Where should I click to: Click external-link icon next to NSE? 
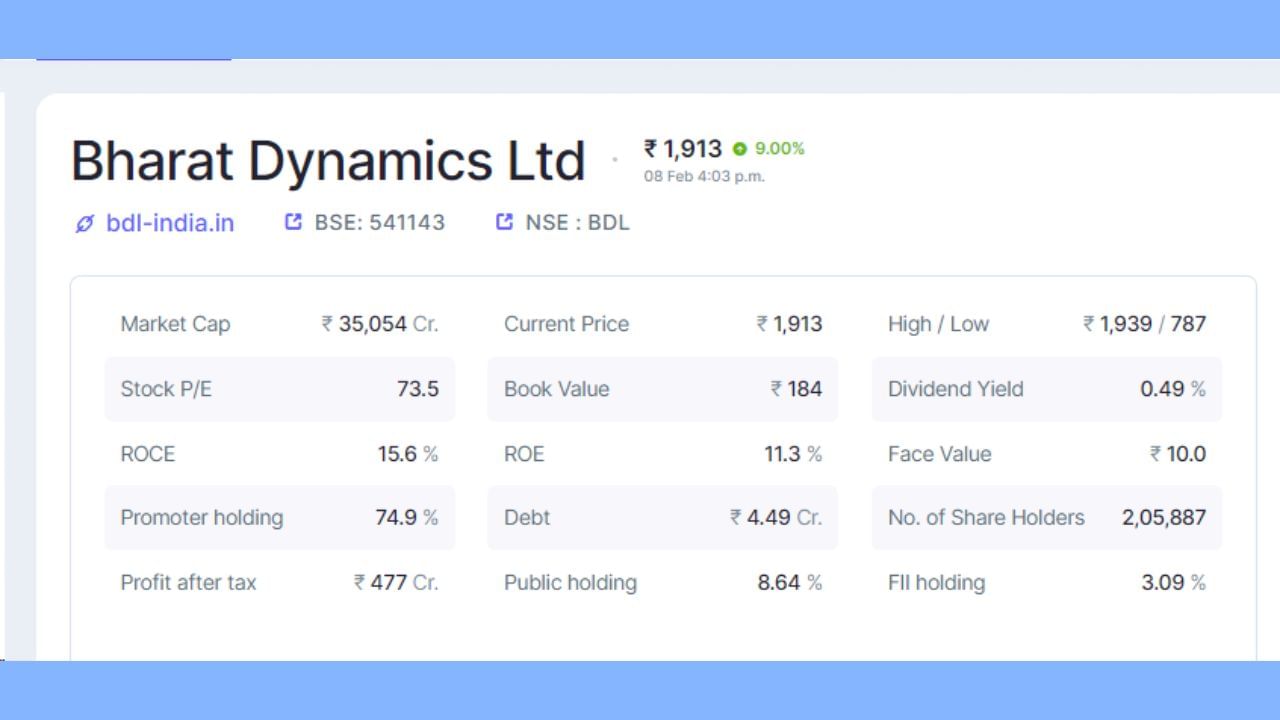tap(504, 221)
